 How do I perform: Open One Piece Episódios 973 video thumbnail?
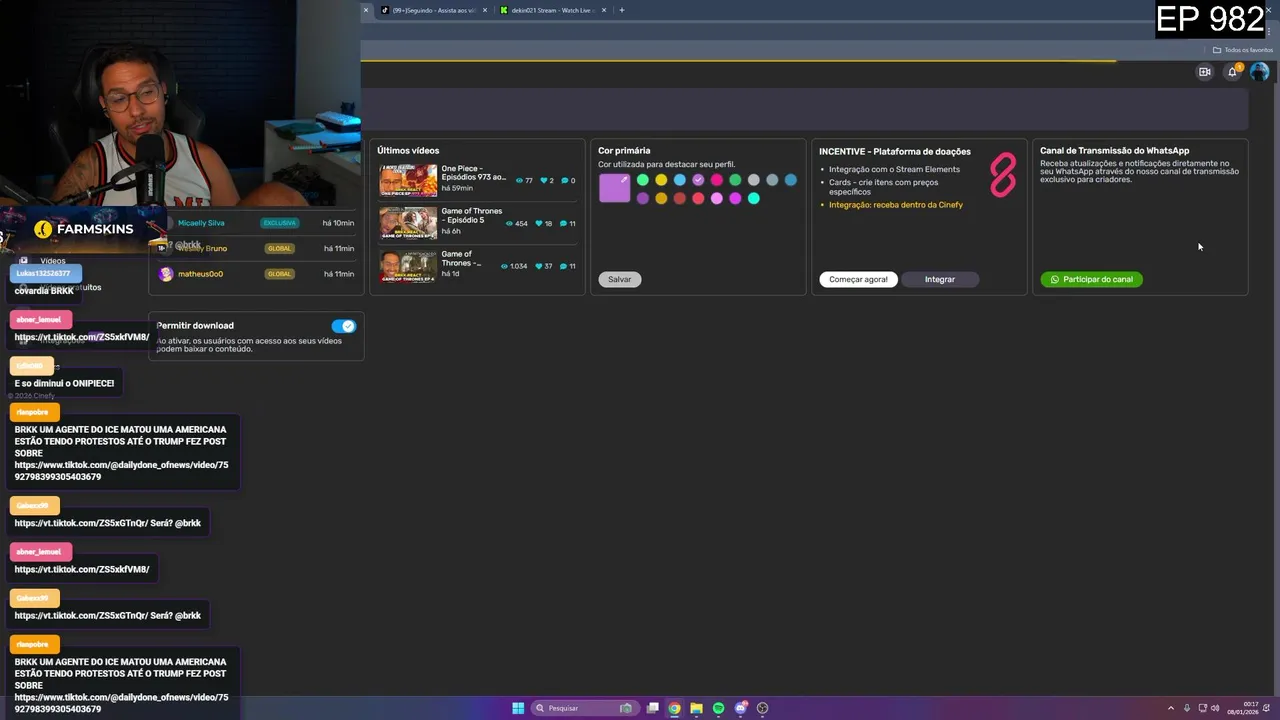tap(408, 180)
